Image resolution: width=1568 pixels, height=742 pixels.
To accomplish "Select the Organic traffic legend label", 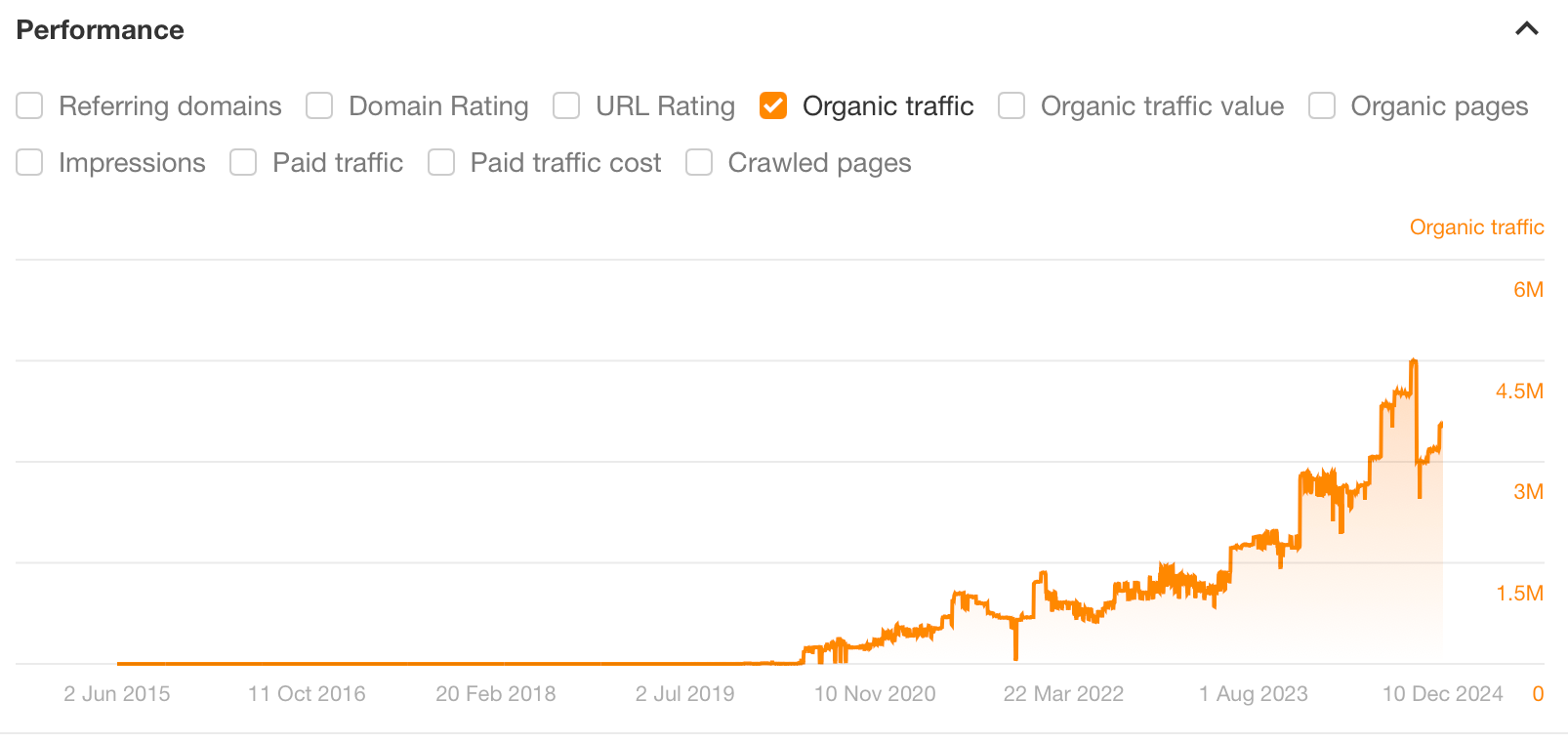I will pyautogui.click(x=1477, y=227).
